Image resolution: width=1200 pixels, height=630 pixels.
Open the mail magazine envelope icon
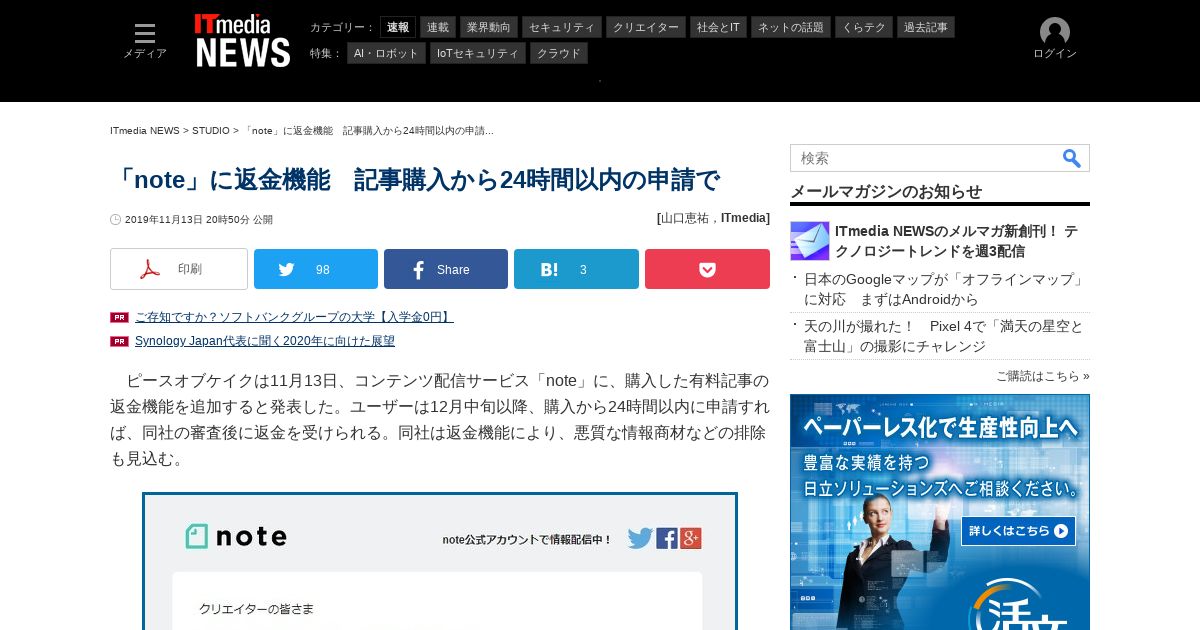[810, 241]
